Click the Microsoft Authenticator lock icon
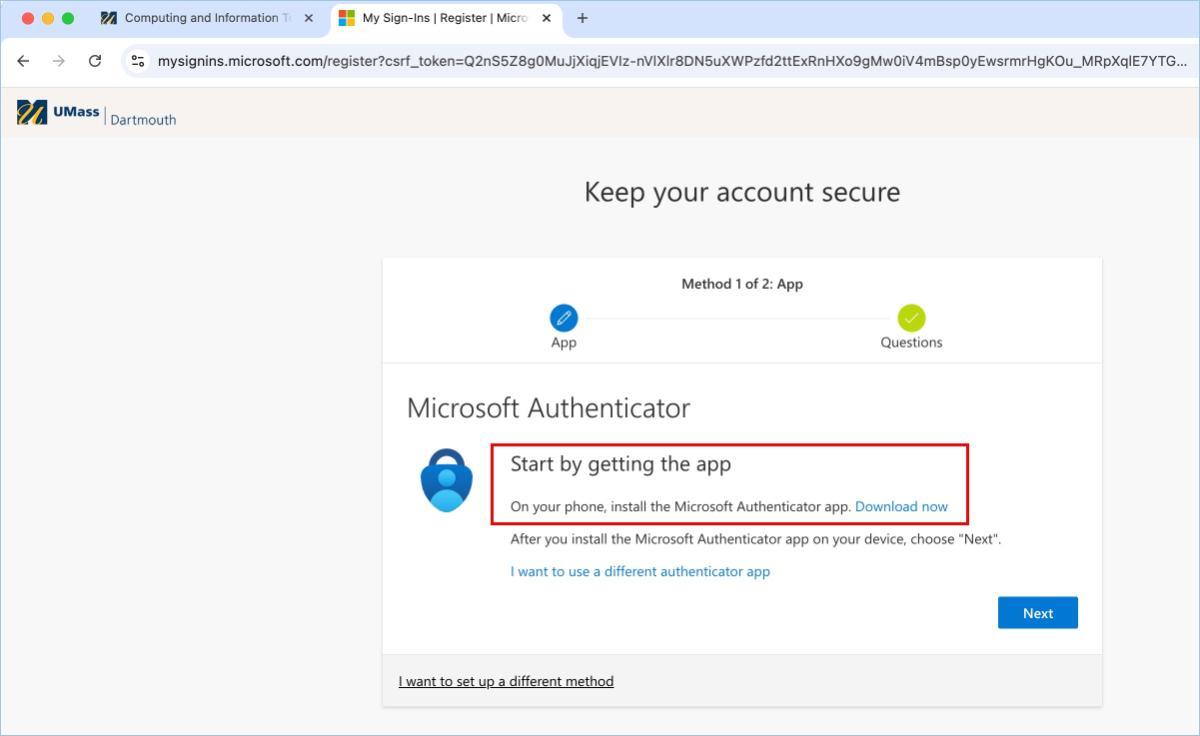 446,480
